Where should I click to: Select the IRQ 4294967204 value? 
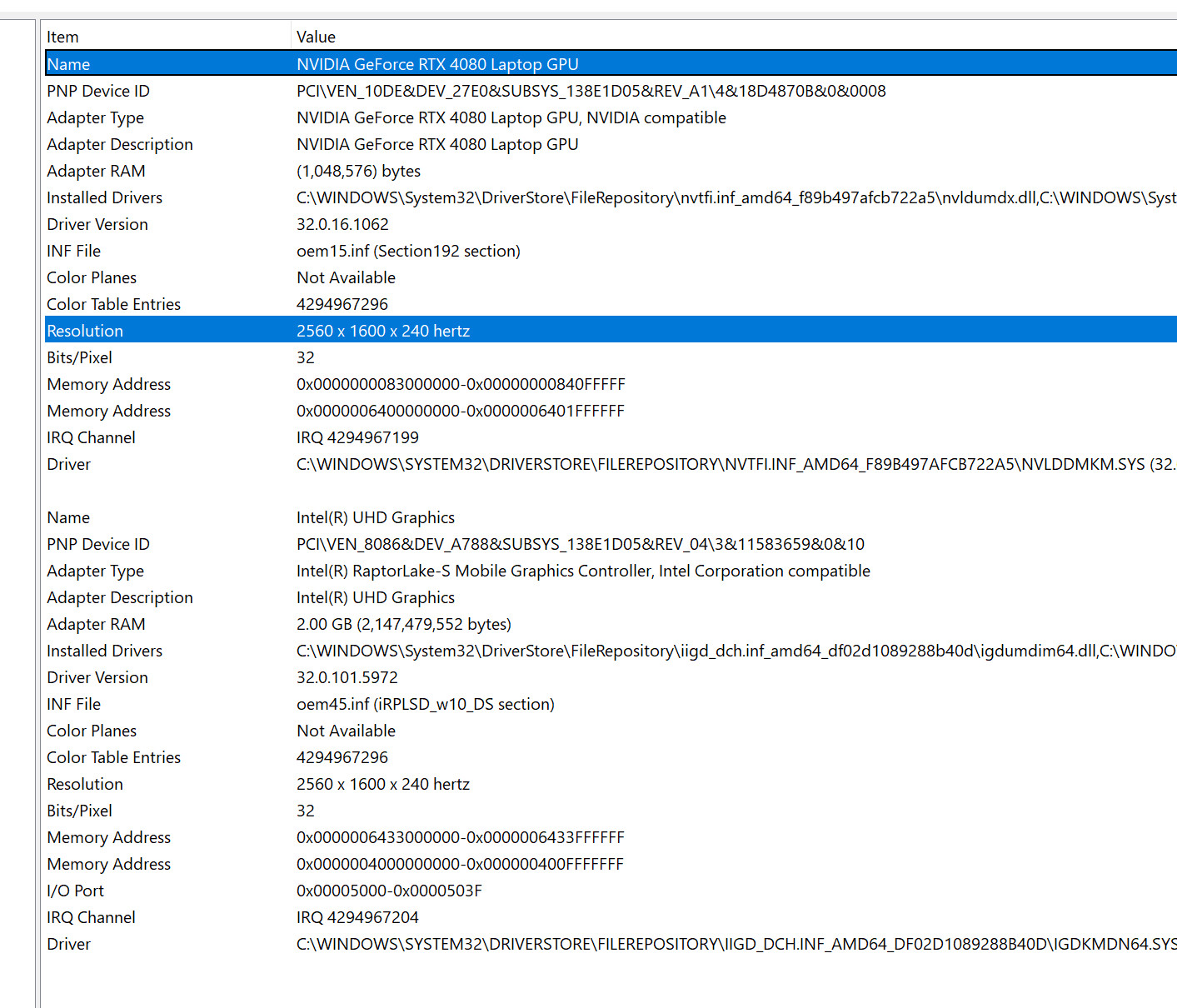tap(357, 917)
